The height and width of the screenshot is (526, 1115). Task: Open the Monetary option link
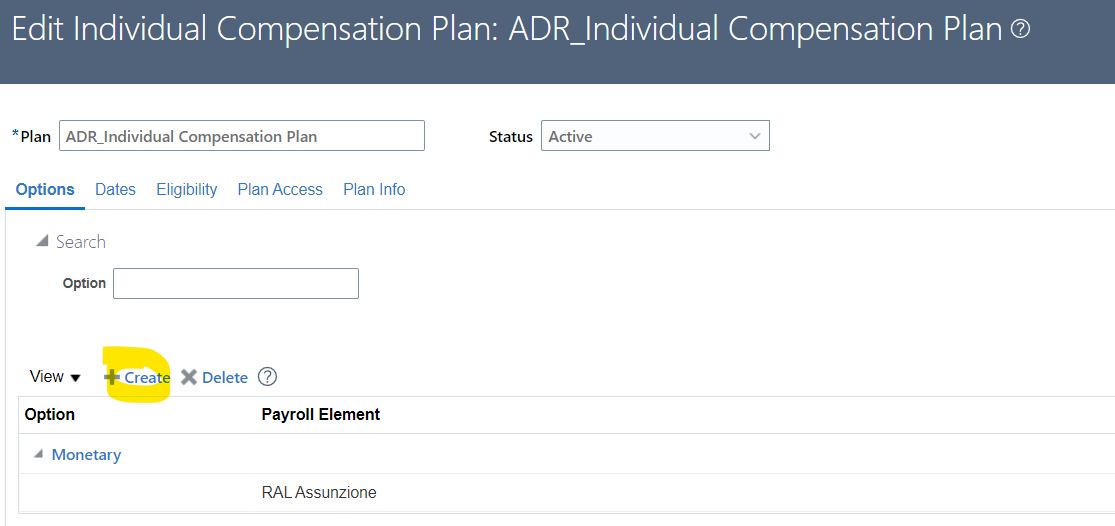click(x=86, y=455)
